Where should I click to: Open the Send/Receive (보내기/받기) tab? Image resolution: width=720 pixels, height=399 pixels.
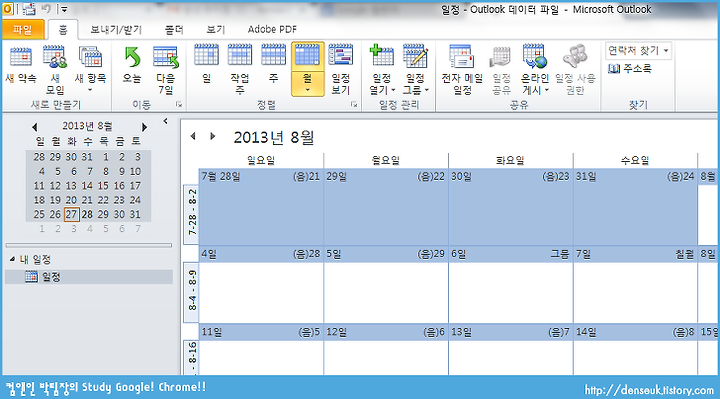[116, 30]
